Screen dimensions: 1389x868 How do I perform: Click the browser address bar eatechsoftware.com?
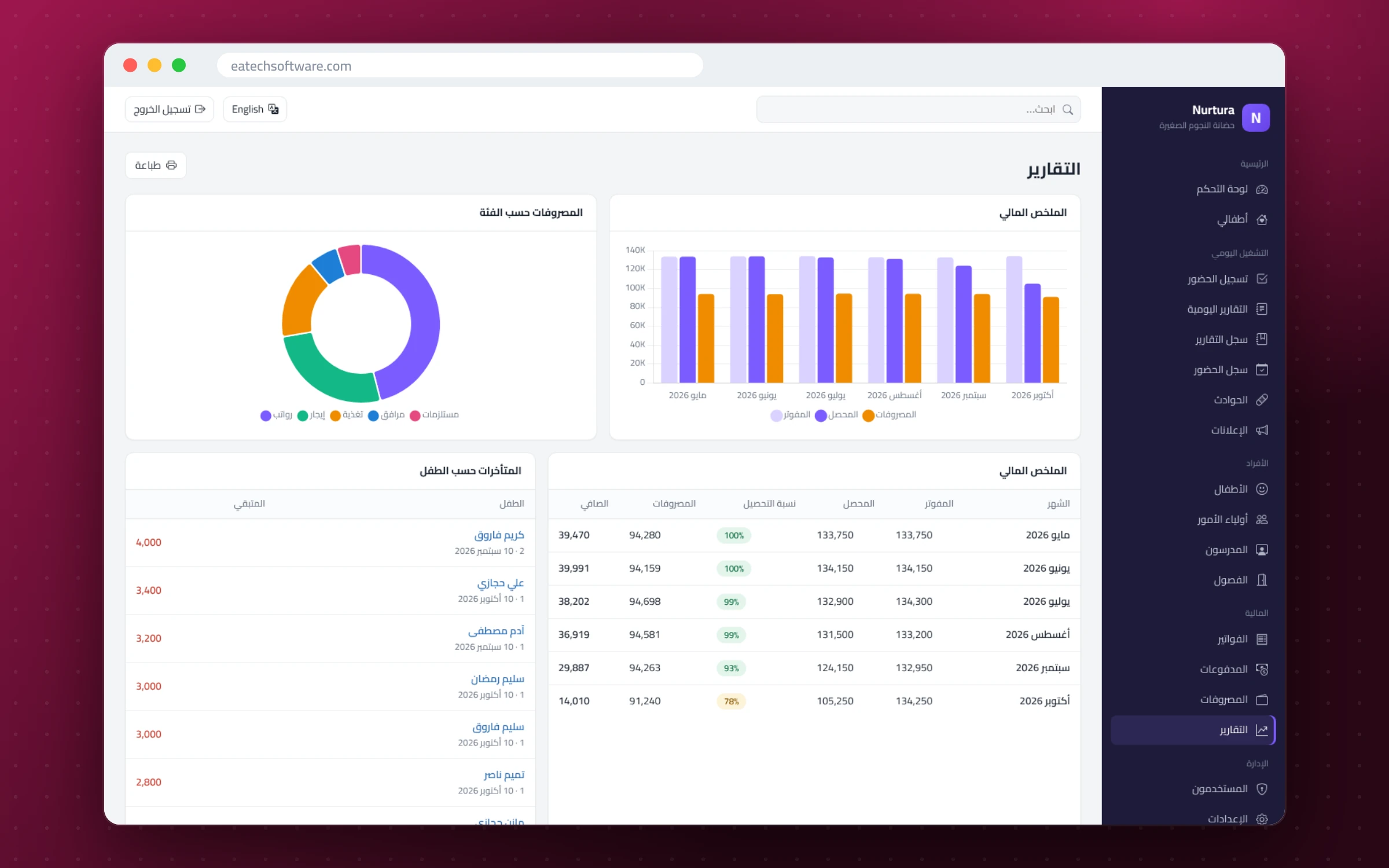460,65
